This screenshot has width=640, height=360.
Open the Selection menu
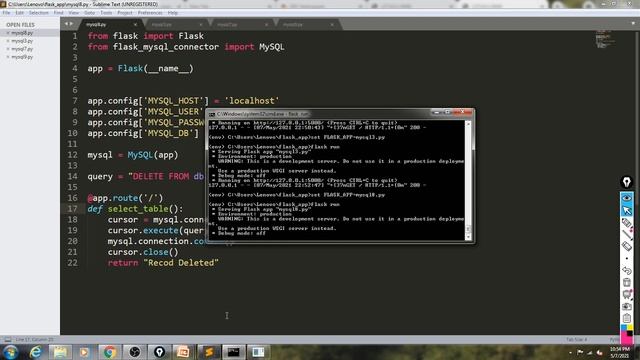[x=38, y=13]
